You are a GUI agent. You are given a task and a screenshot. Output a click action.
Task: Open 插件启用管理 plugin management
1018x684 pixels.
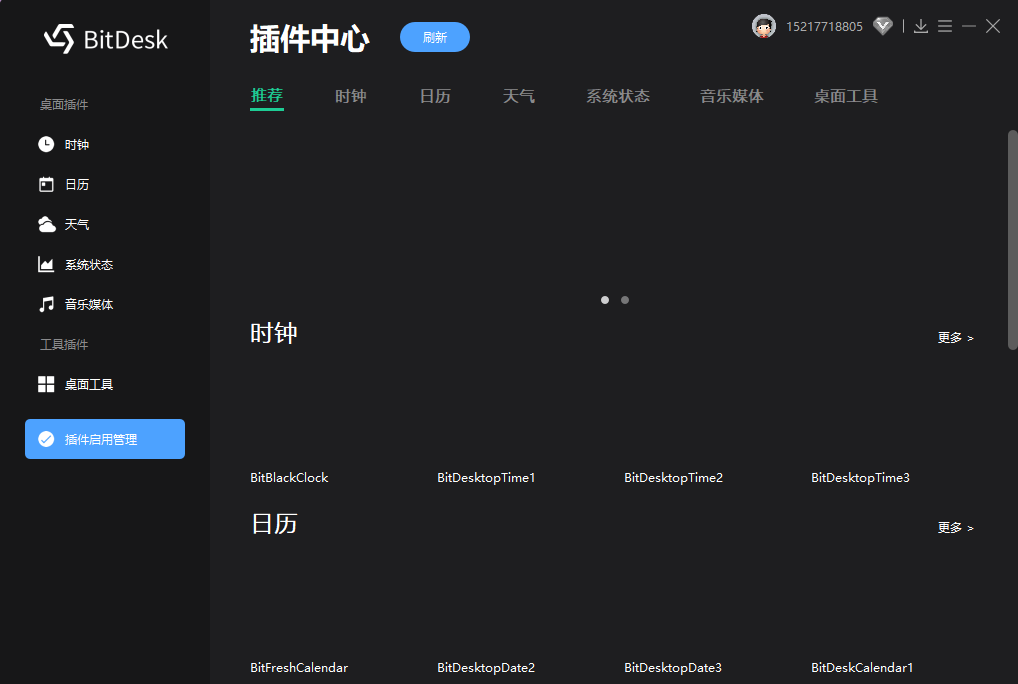click(x=105, y=439)
